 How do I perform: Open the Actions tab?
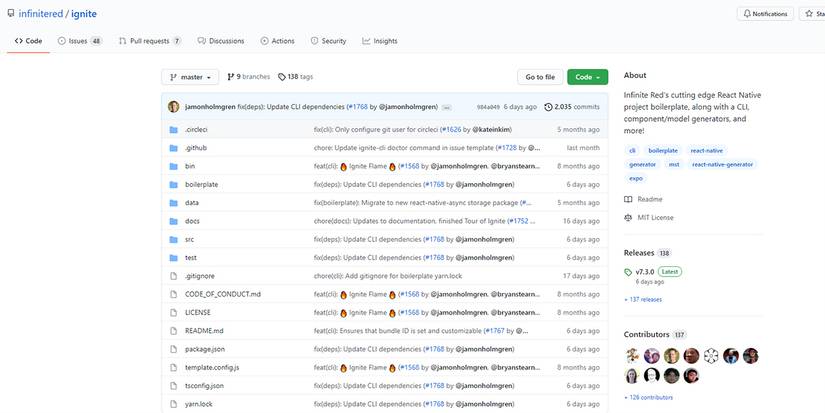(x=277, y=41)
